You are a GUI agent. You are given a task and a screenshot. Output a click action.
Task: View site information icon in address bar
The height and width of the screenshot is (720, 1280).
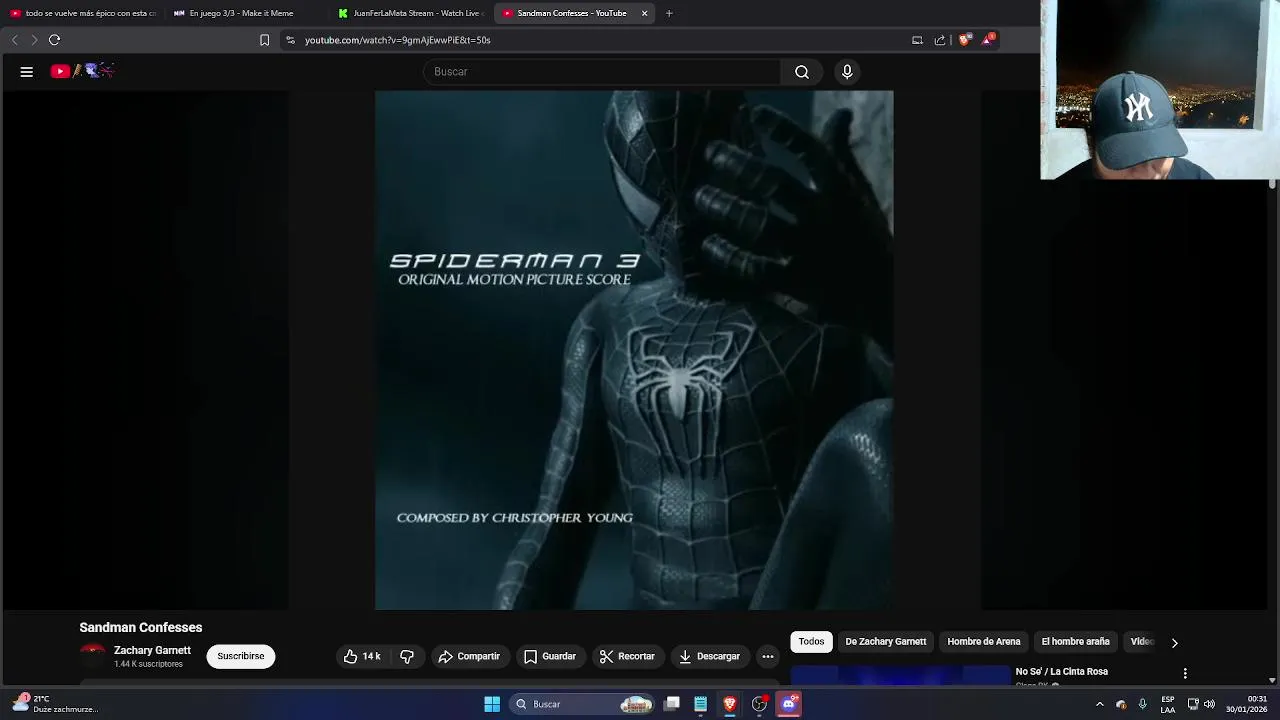pyautogui.click(x=290, y=40)
